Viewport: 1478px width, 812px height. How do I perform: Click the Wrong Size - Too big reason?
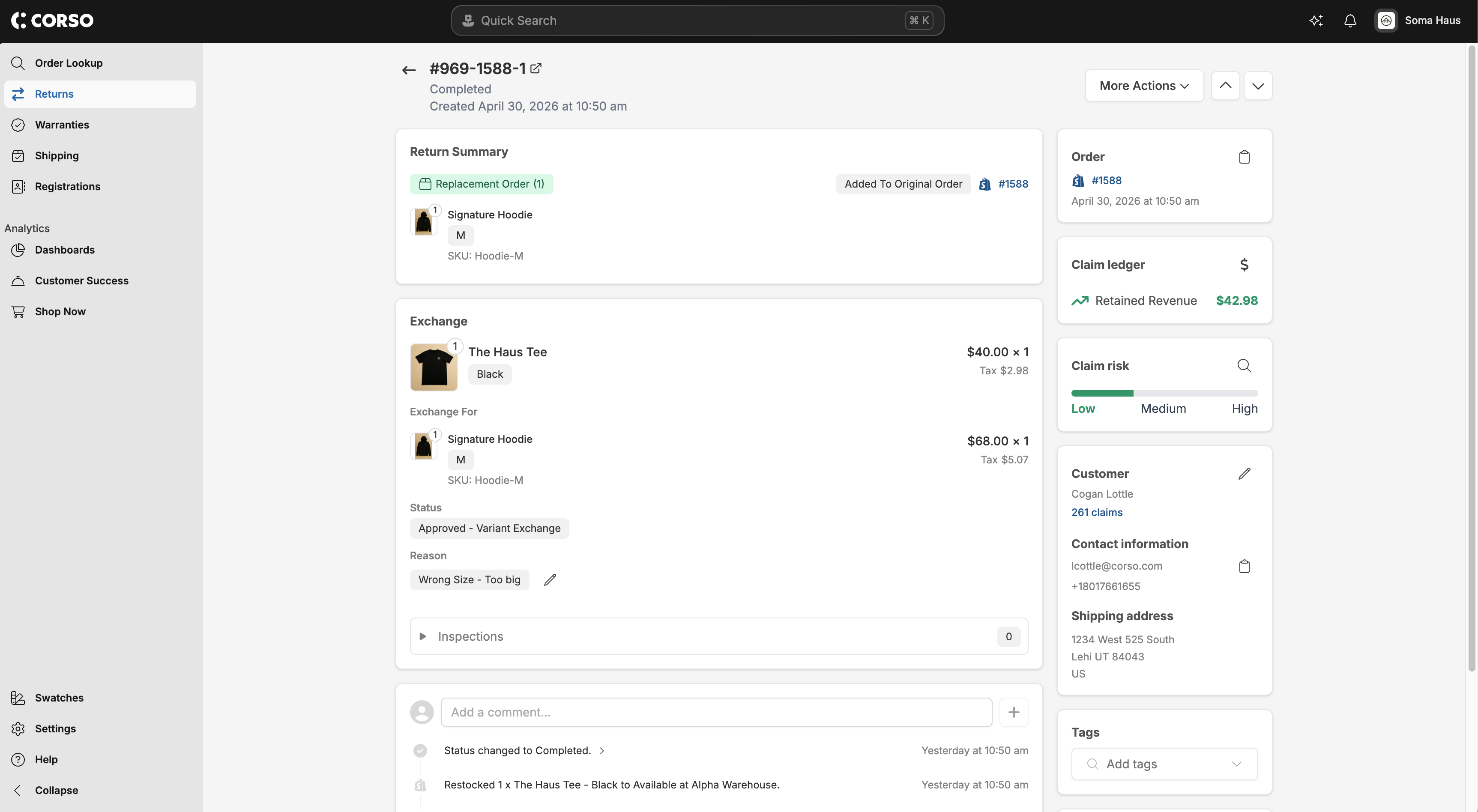pyautogui.click(x=469, y=580)
